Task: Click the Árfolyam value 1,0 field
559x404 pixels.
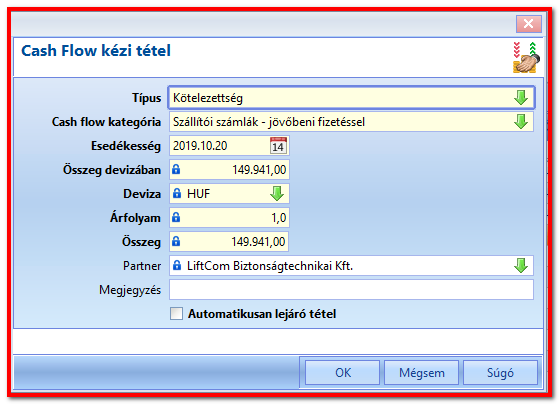Action: coord(229,218)
